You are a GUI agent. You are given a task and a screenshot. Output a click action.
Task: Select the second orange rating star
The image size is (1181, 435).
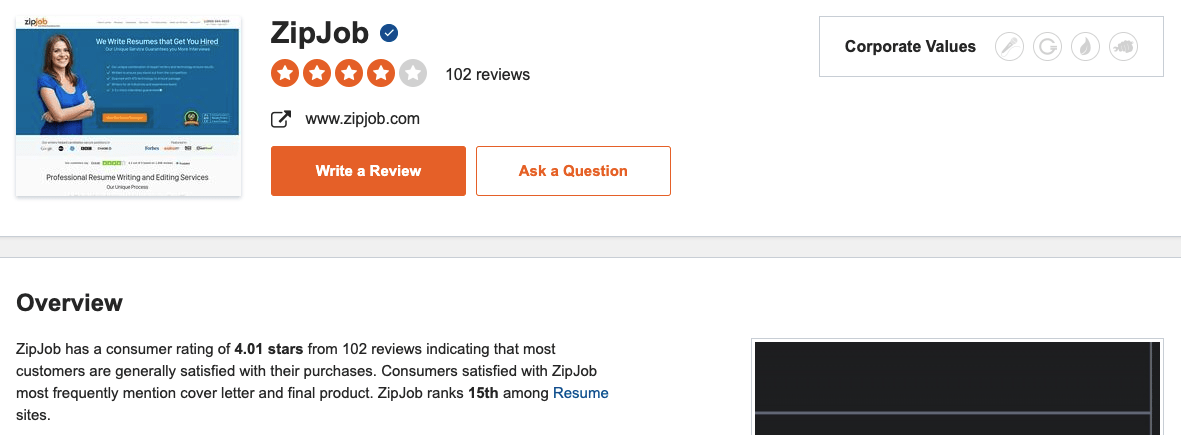point(317,74)
